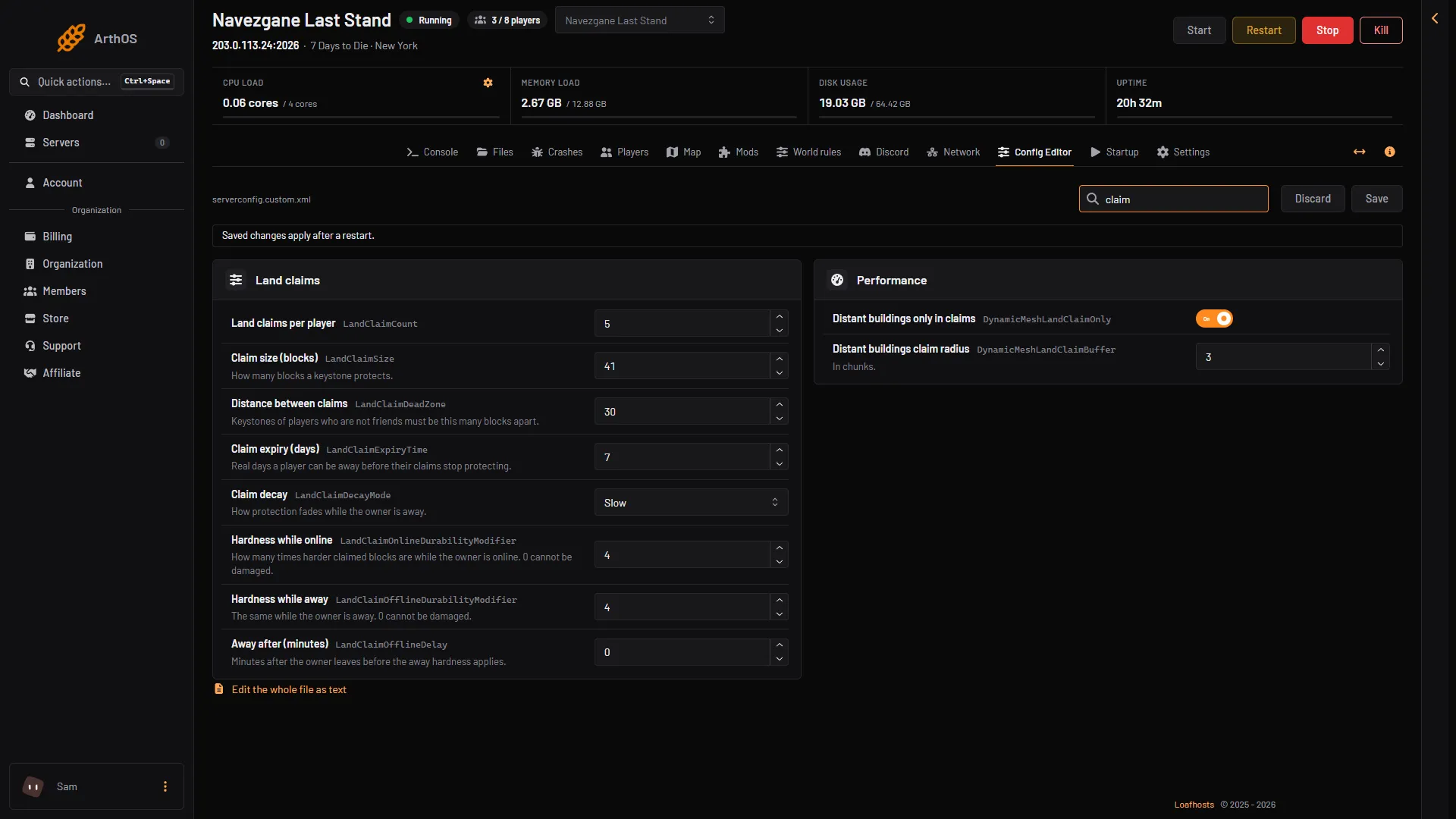Click the players count badge
This screenshot has width=1456, height=819.
click(507, 20)
